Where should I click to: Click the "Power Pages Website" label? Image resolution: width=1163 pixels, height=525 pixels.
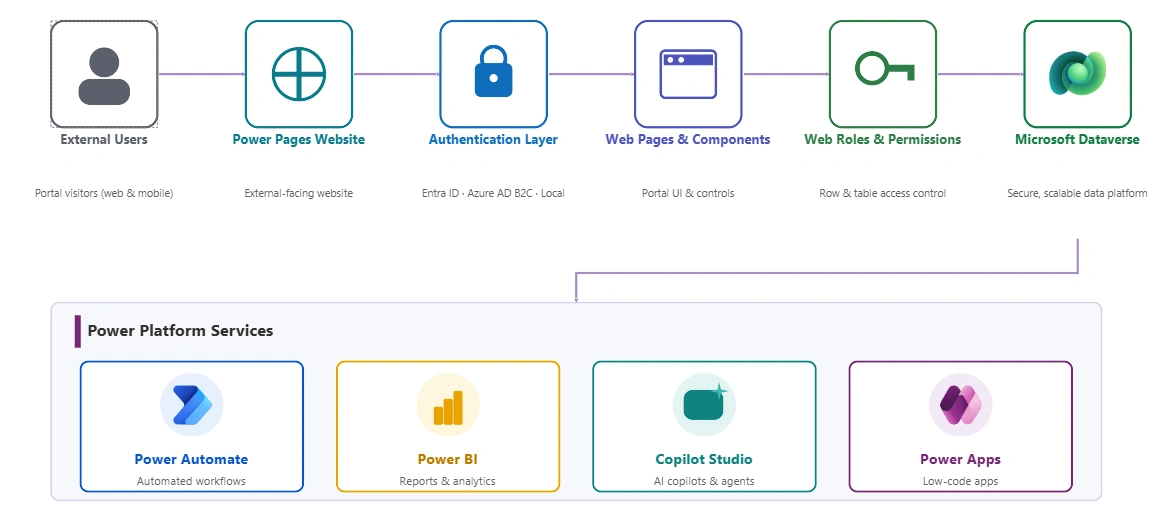(x=299, y=139)
